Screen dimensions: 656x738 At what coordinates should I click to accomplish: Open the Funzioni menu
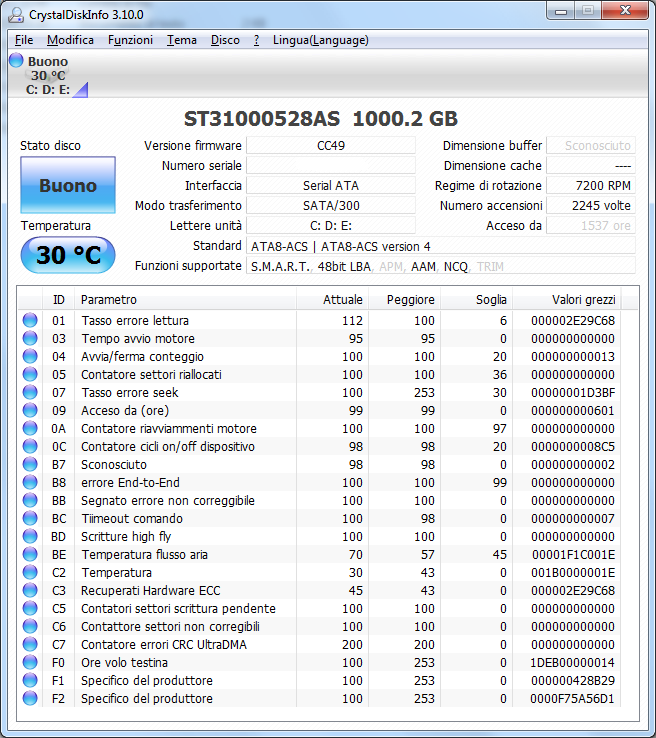pyautogui.click(x=130, y=40)
